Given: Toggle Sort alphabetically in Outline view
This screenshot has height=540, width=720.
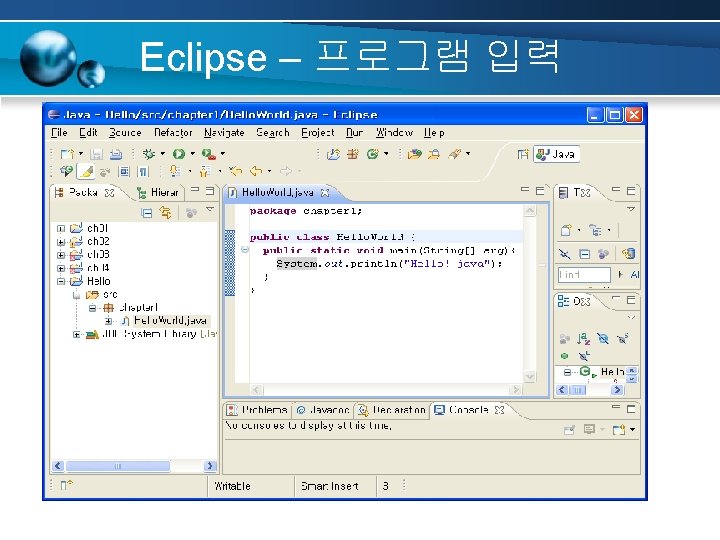Looking at the screenshot, I should tap(584, 339).
